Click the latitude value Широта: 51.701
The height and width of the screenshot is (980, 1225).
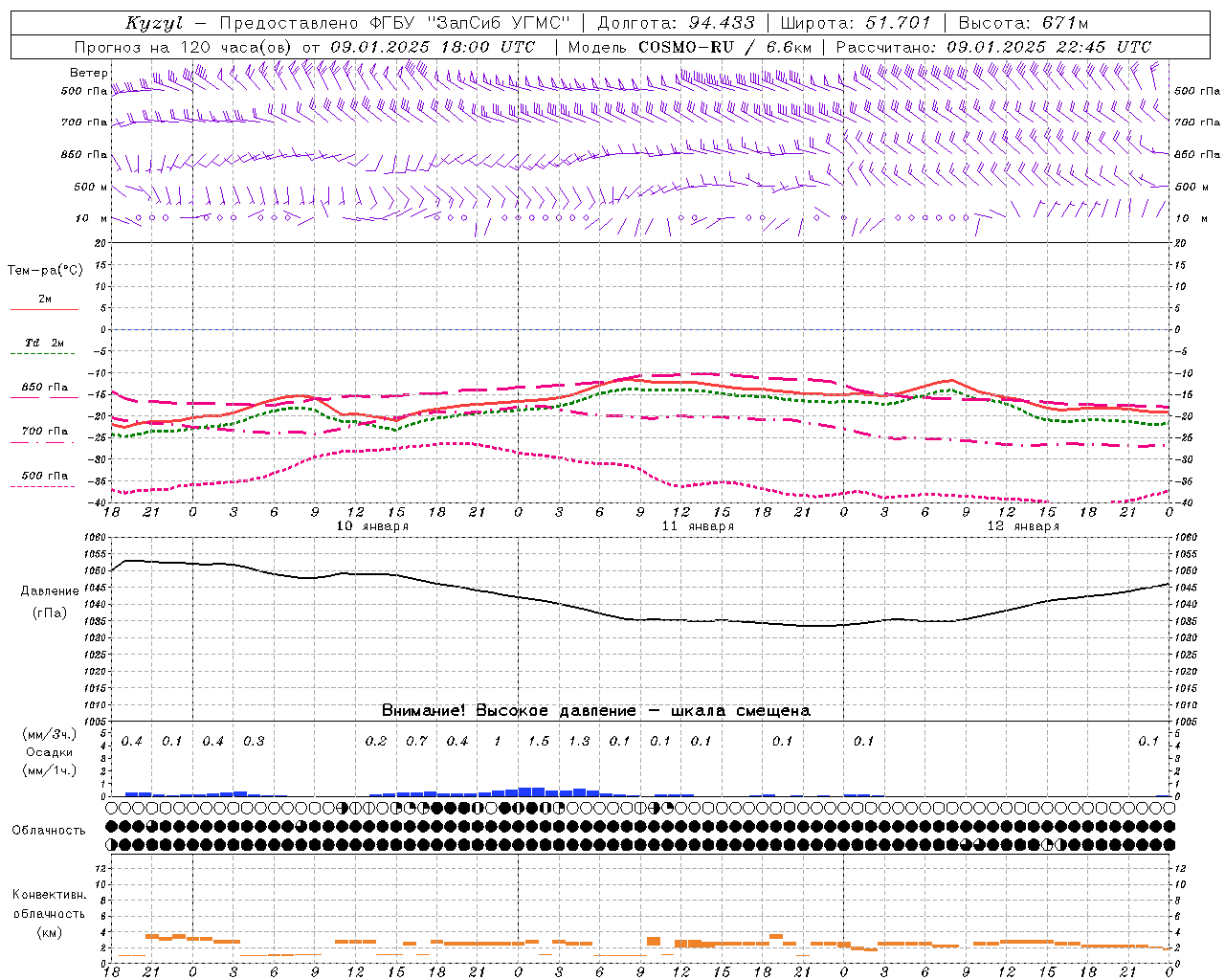tap(855, 23)
